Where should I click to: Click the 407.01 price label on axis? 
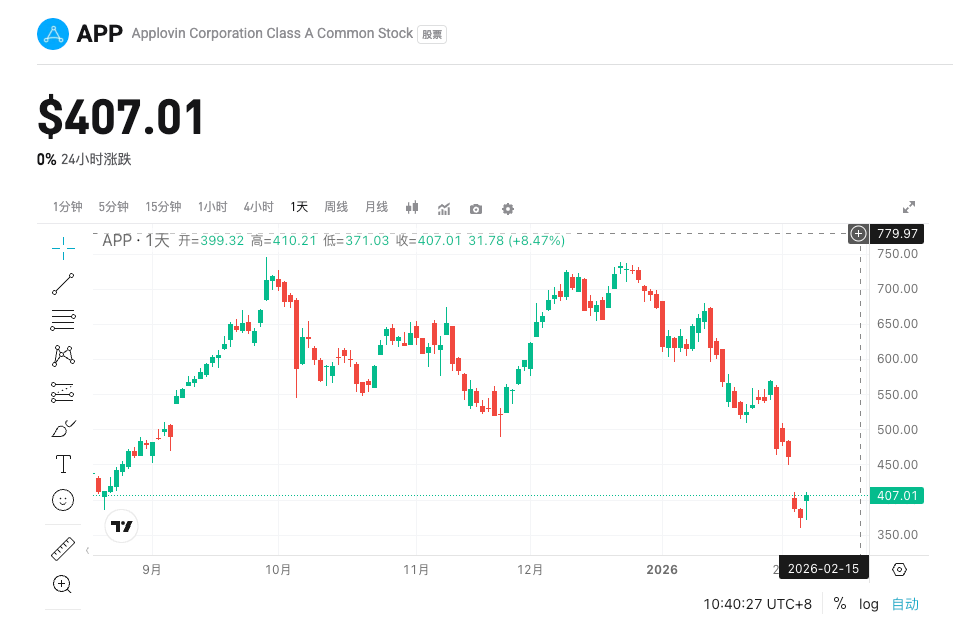[896, 495]
